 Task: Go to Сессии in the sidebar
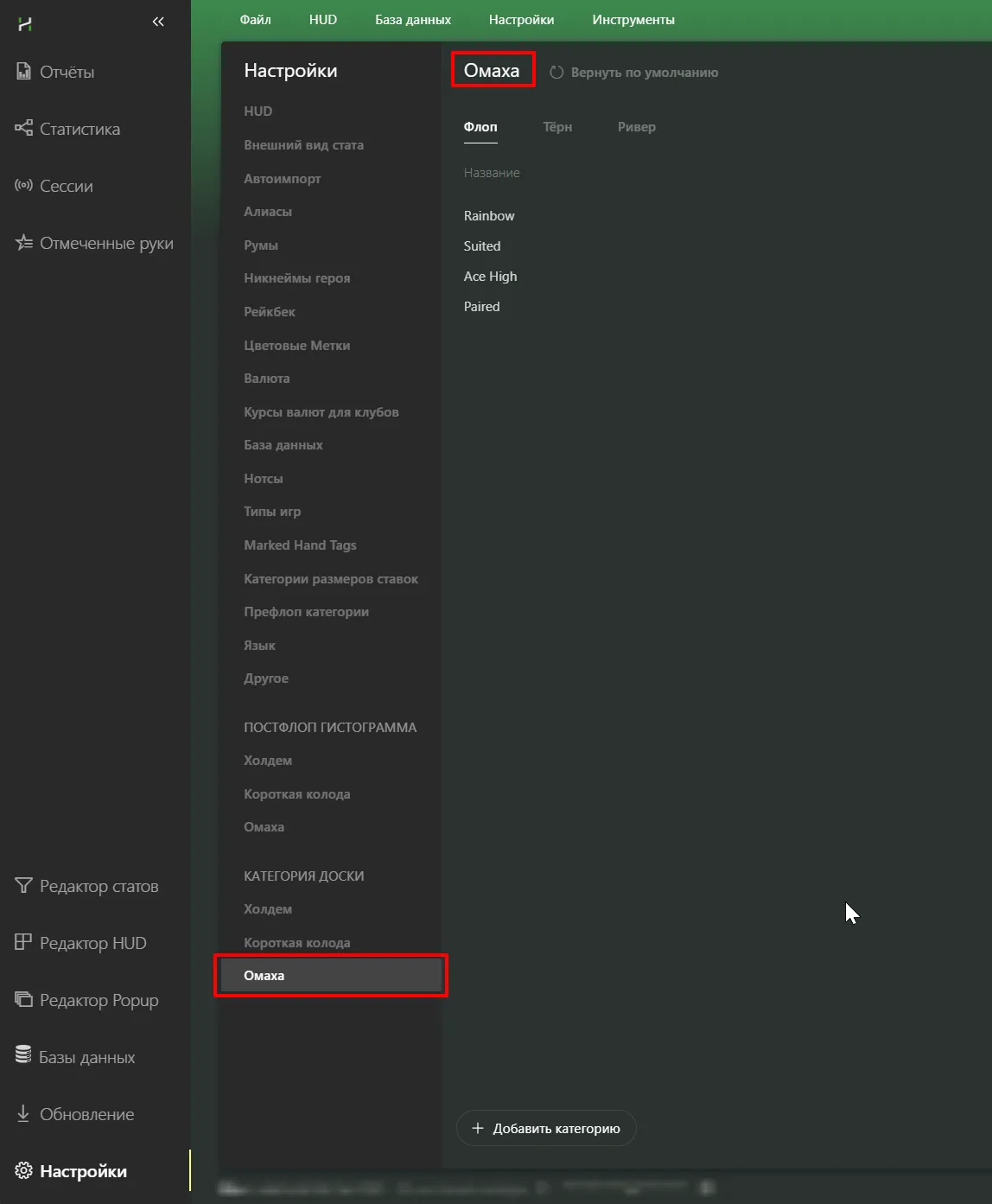(x=65, y=186)
